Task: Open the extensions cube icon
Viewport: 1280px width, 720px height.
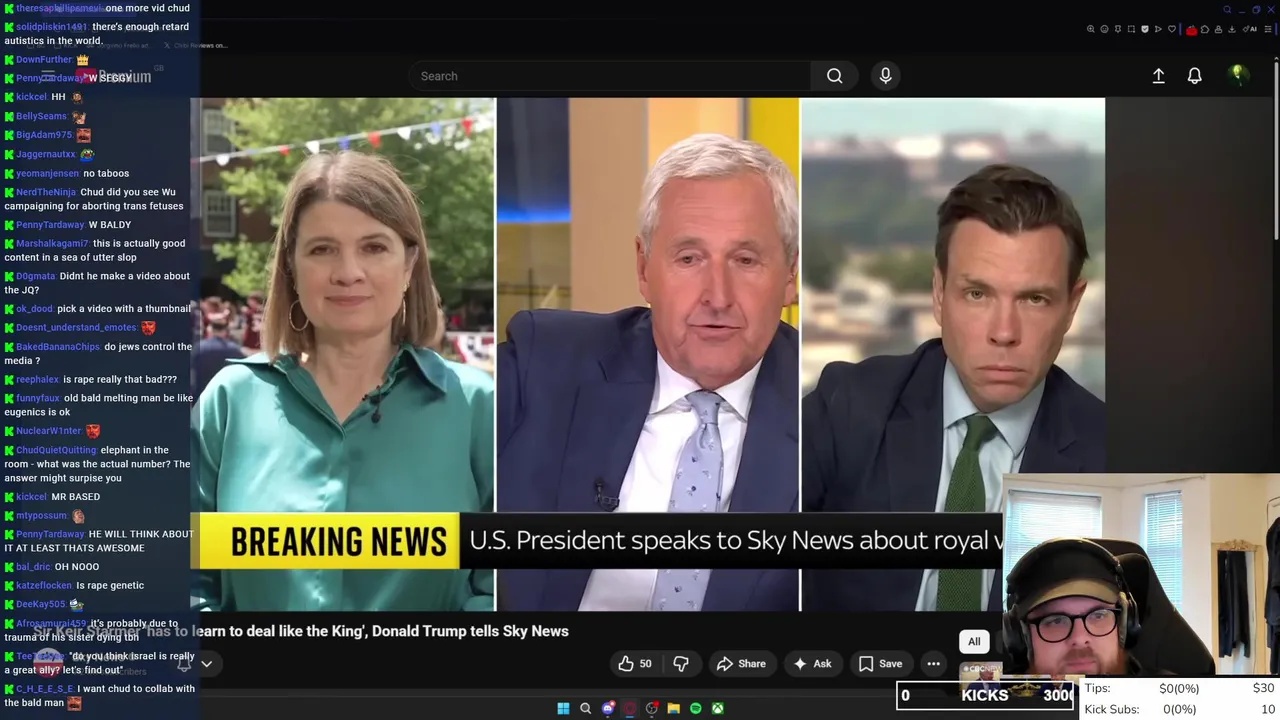Action: [1205, 29]
